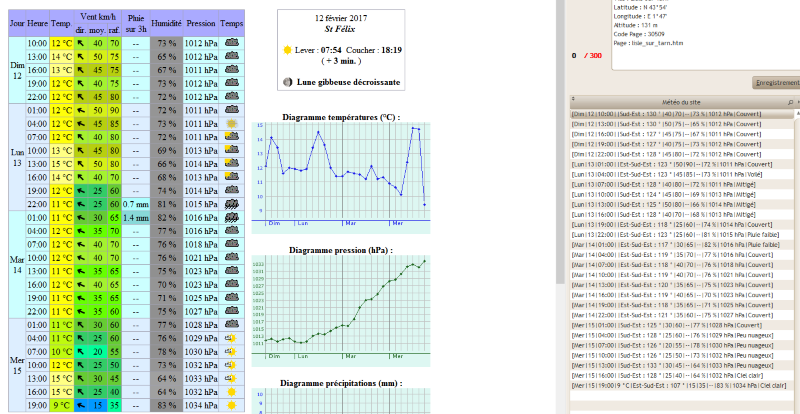Click the wind direction arrow for Lun 13 19:00
Viewport: 800px width, 414px height.
[x=81, y=190]
